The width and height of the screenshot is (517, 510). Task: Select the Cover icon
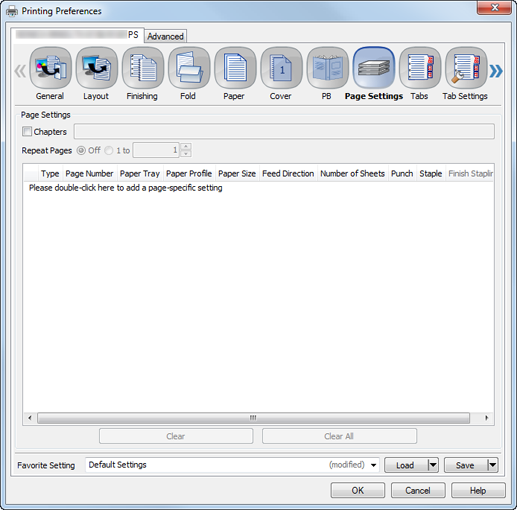[281, 68]
